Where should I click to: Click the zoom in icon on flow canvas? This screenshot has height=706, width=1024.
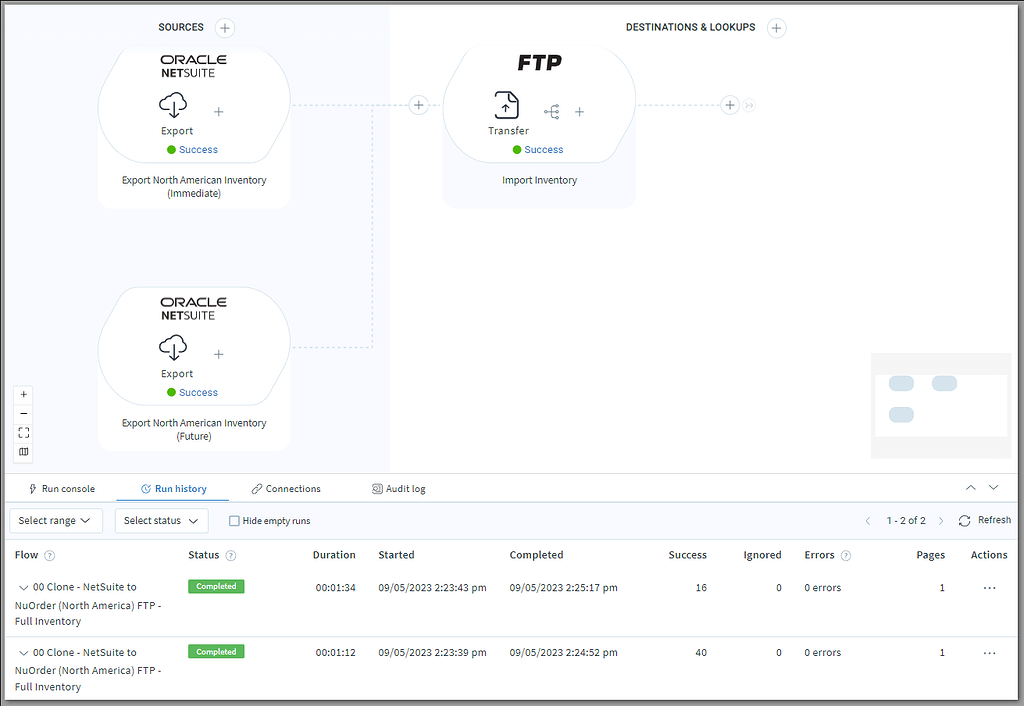(x=23, y=394)
